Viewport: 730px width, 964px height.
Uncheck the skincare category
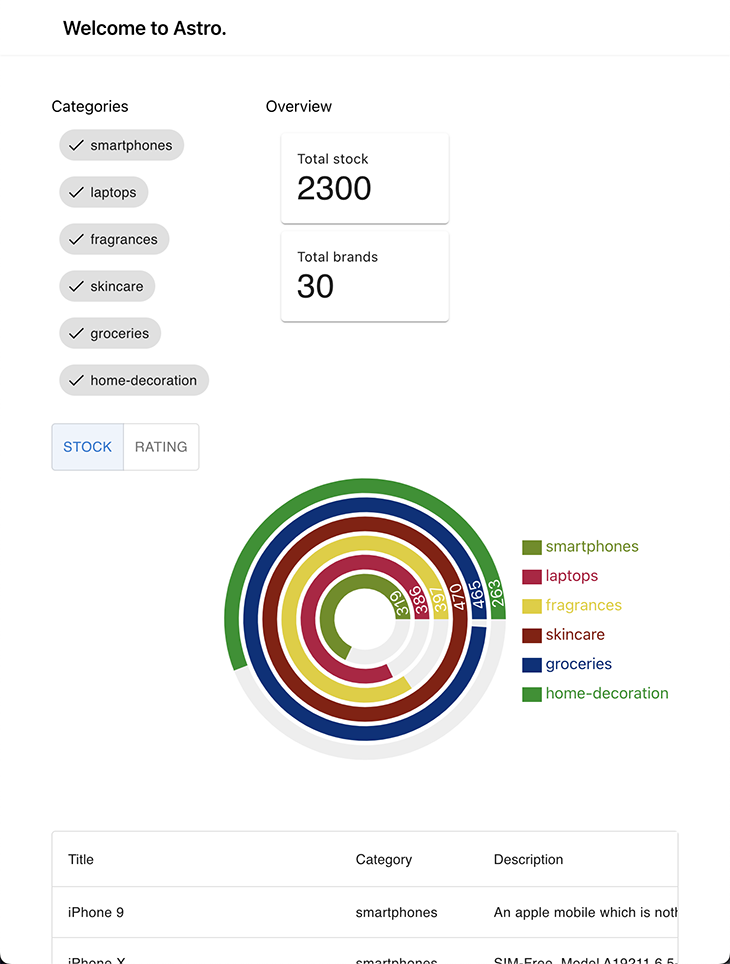tap(107, 286)
